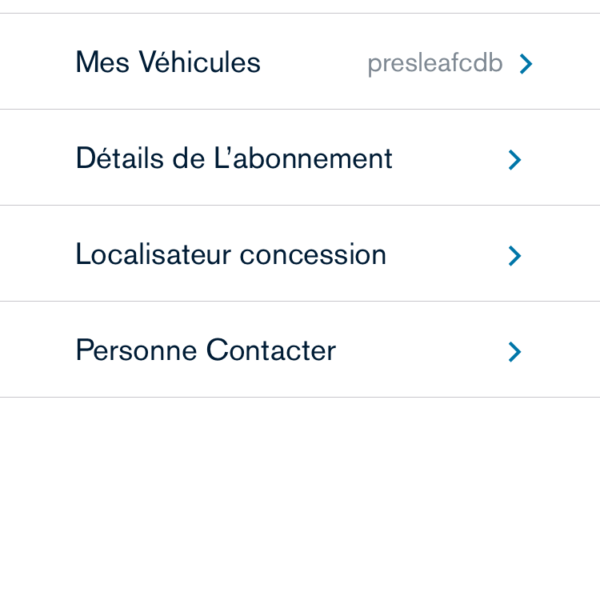Screen dimensions: 600x600
Task: Click the Personne Contacter chevron icon
Action: [x=515, y=352]
